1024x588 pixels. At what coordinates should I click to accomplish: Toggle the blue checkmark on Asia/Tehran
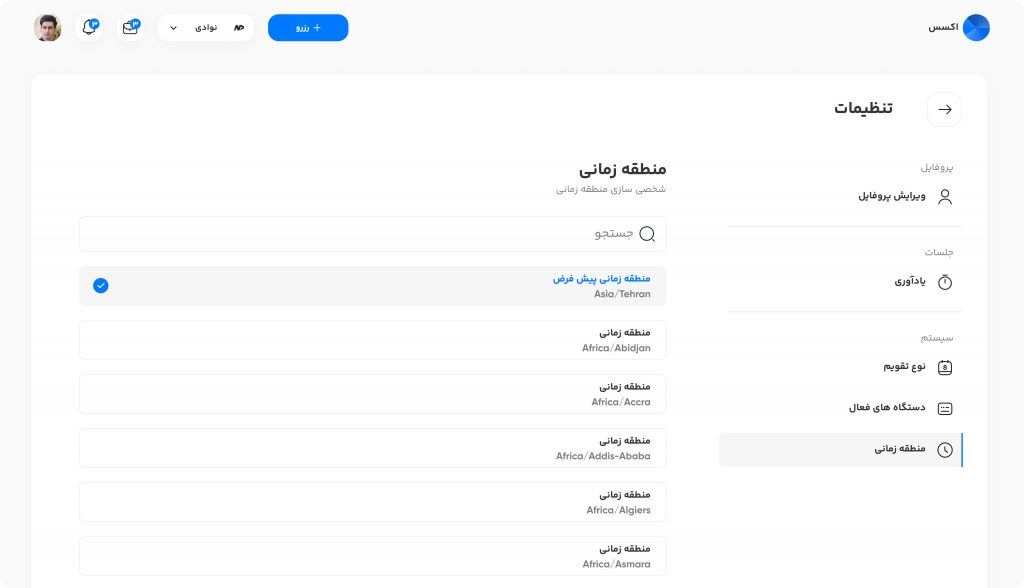[x=101, y=286]
